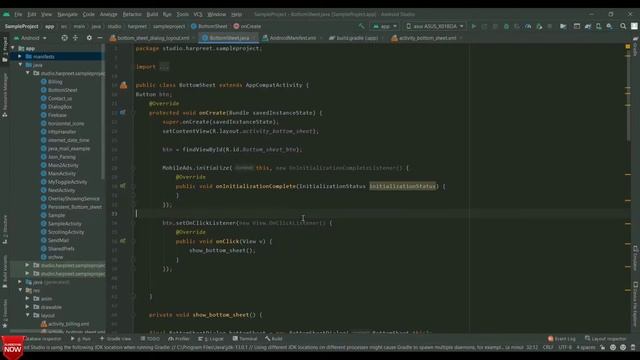Open Search Everywhere magnifier icon
The image size is (640, 360).
(623, 26)
